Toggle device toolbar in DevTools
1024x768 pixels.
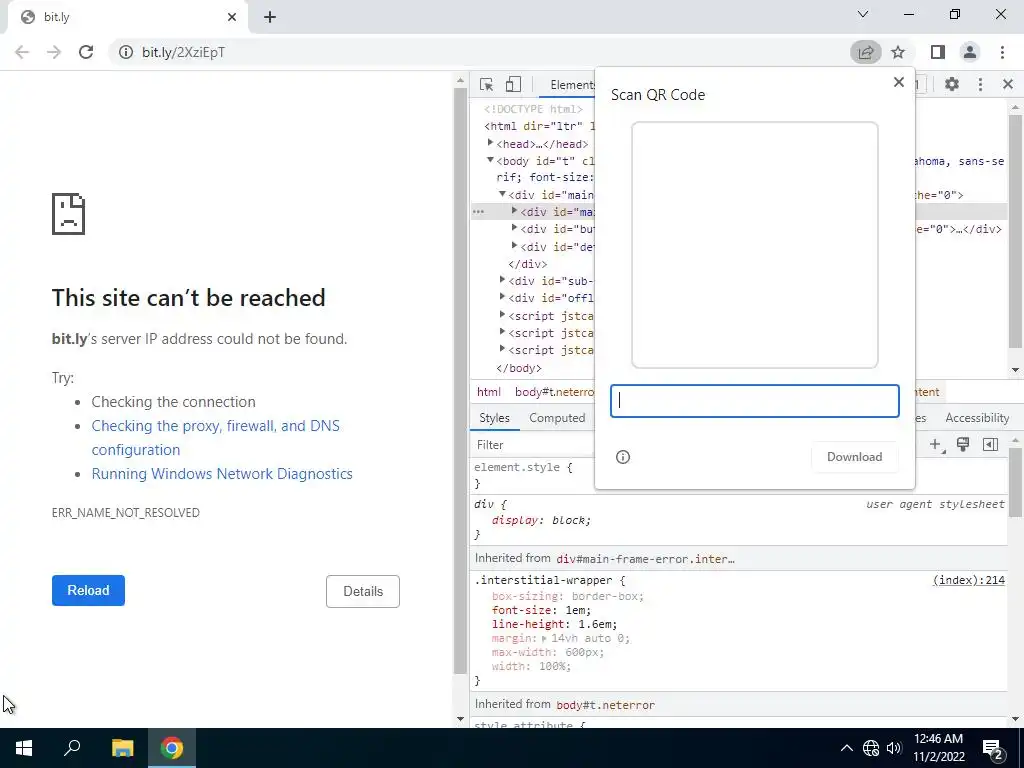pyautogui.click(x=513, y=84)
